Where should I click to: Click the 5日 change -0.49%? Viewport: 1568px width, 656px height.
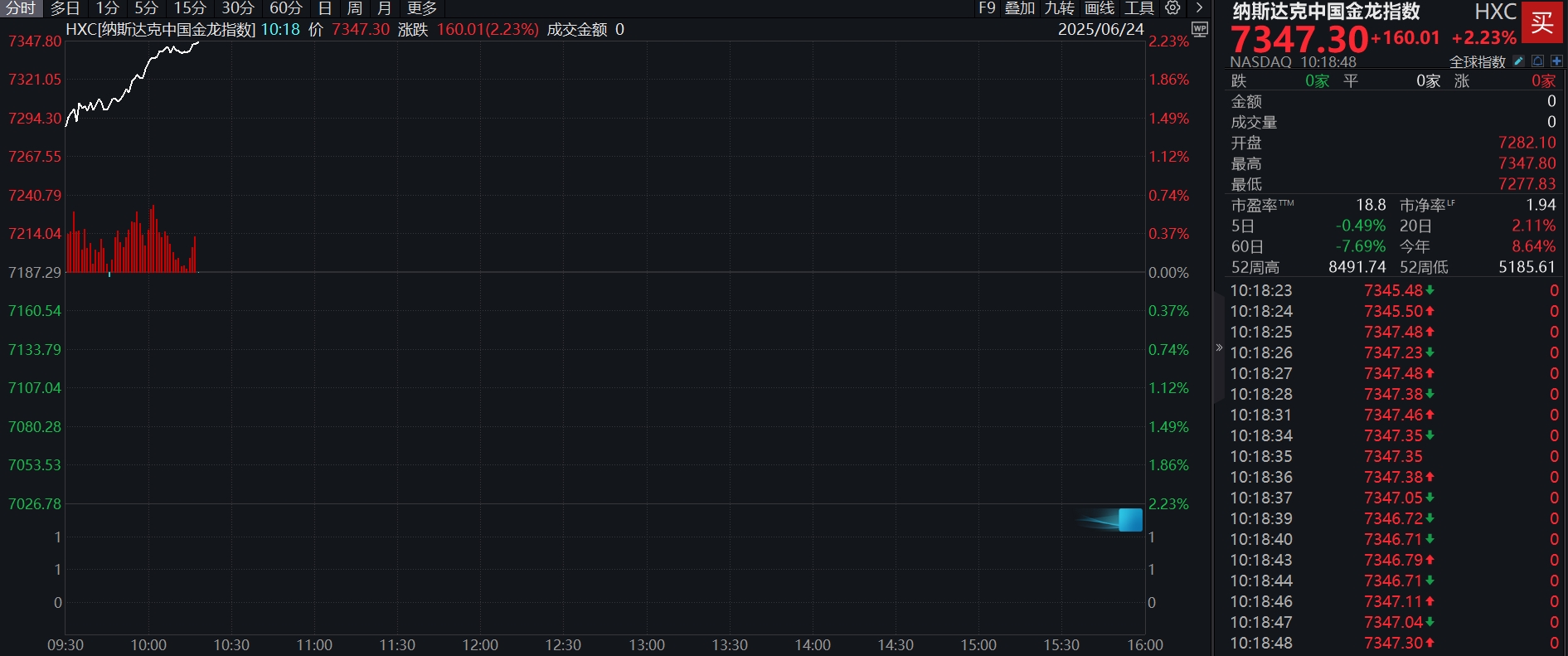click(x=1361, y=226)
